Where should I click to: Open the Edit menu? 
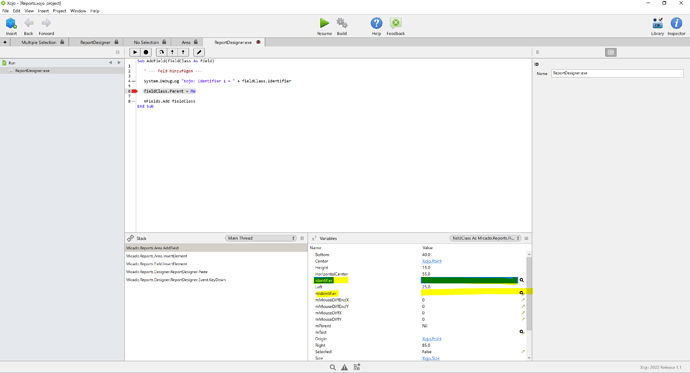(x=16, y=11)
